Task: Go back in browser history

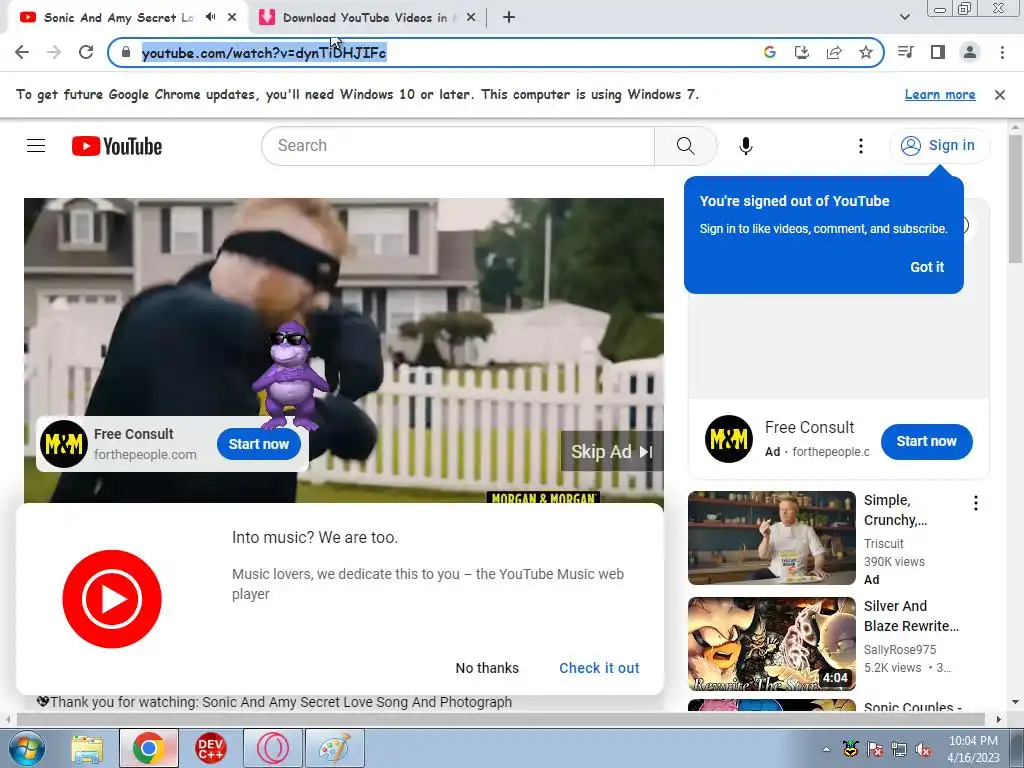Action: click(x=22, y=52)
